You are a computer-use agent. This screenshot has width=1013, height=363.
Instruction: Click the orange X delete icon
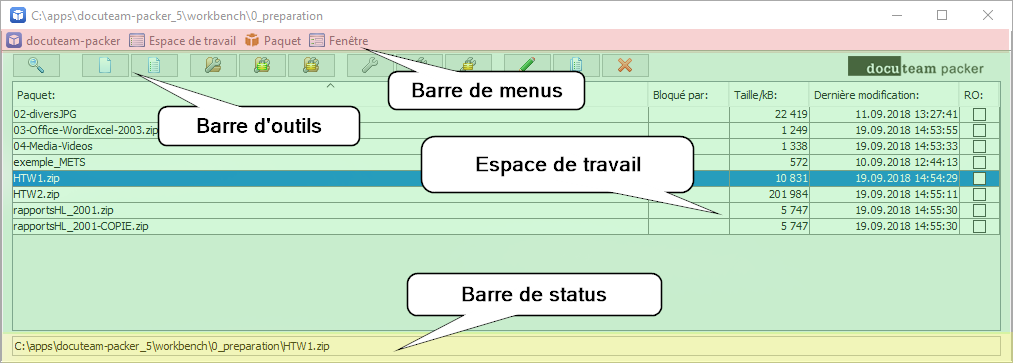click(625, 65)
